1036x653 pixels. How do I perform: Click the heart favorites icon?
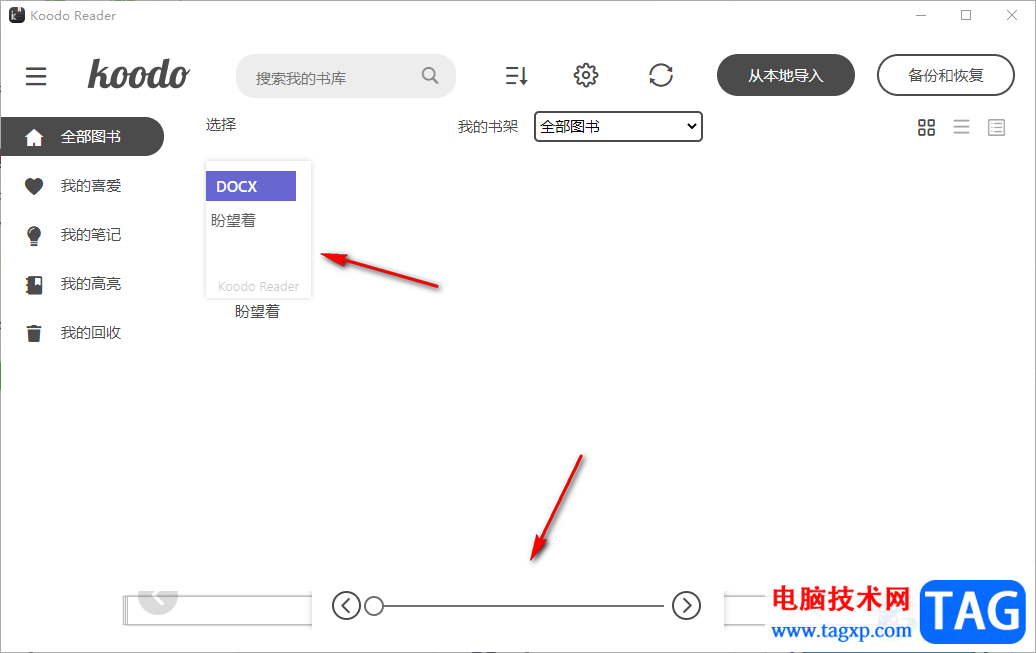(x=34, y=186)
